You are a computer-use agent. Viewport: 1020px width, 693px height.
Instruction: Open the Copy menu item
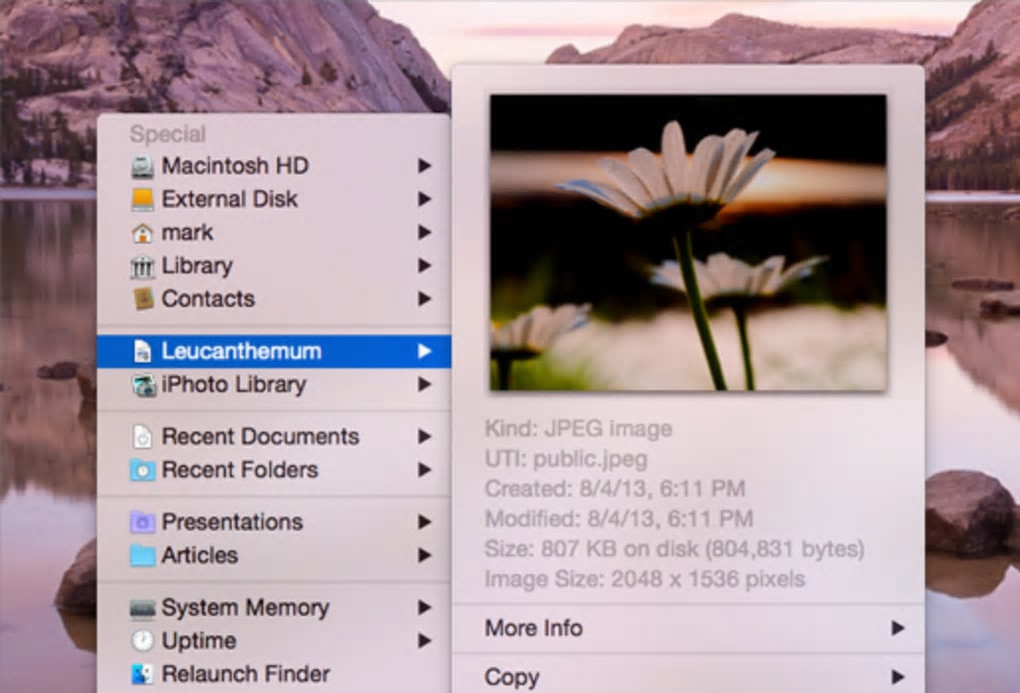(x=688, y=677)
